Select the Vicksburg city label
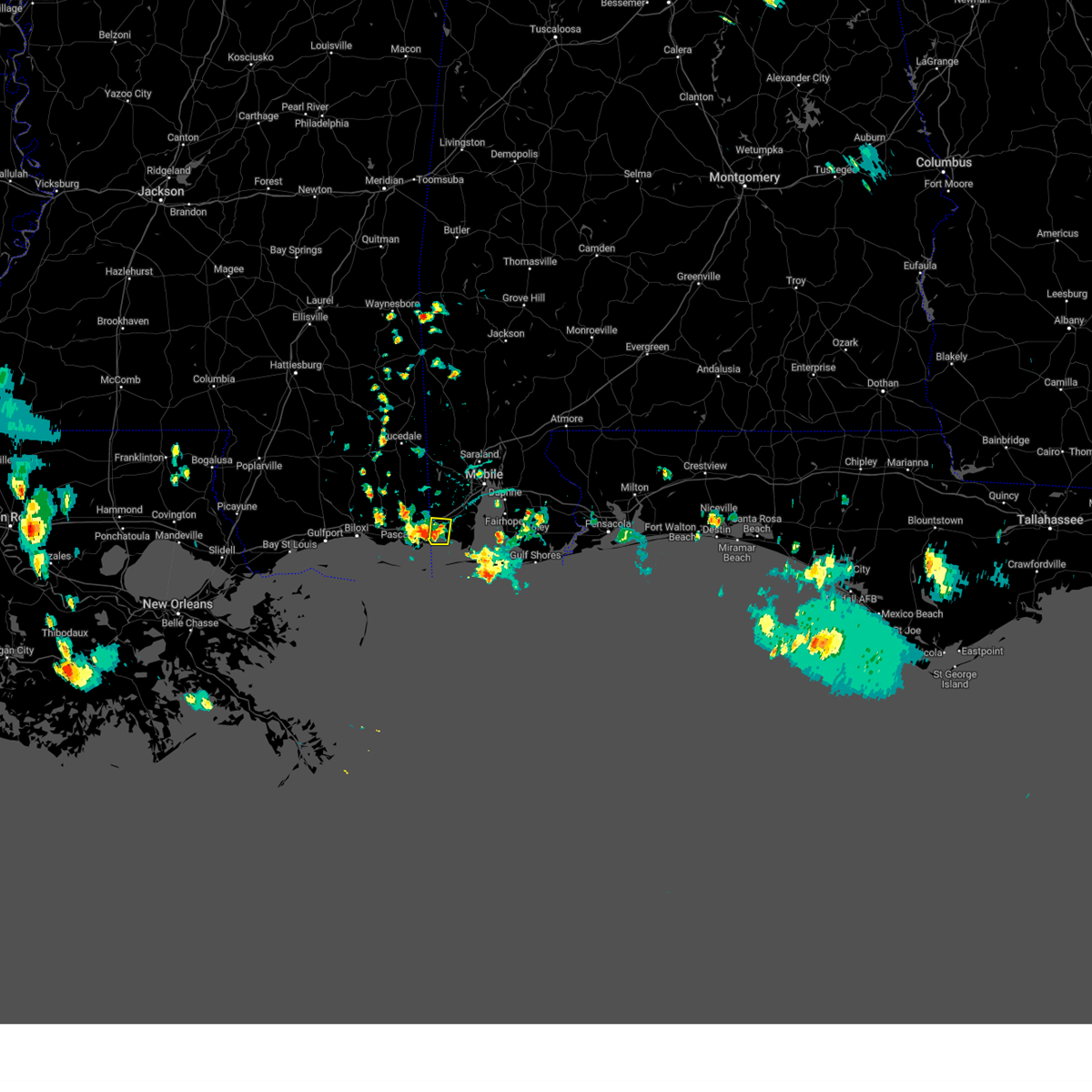The height and width of the screenshot is (1092, 1092). [x=56, y=184]
